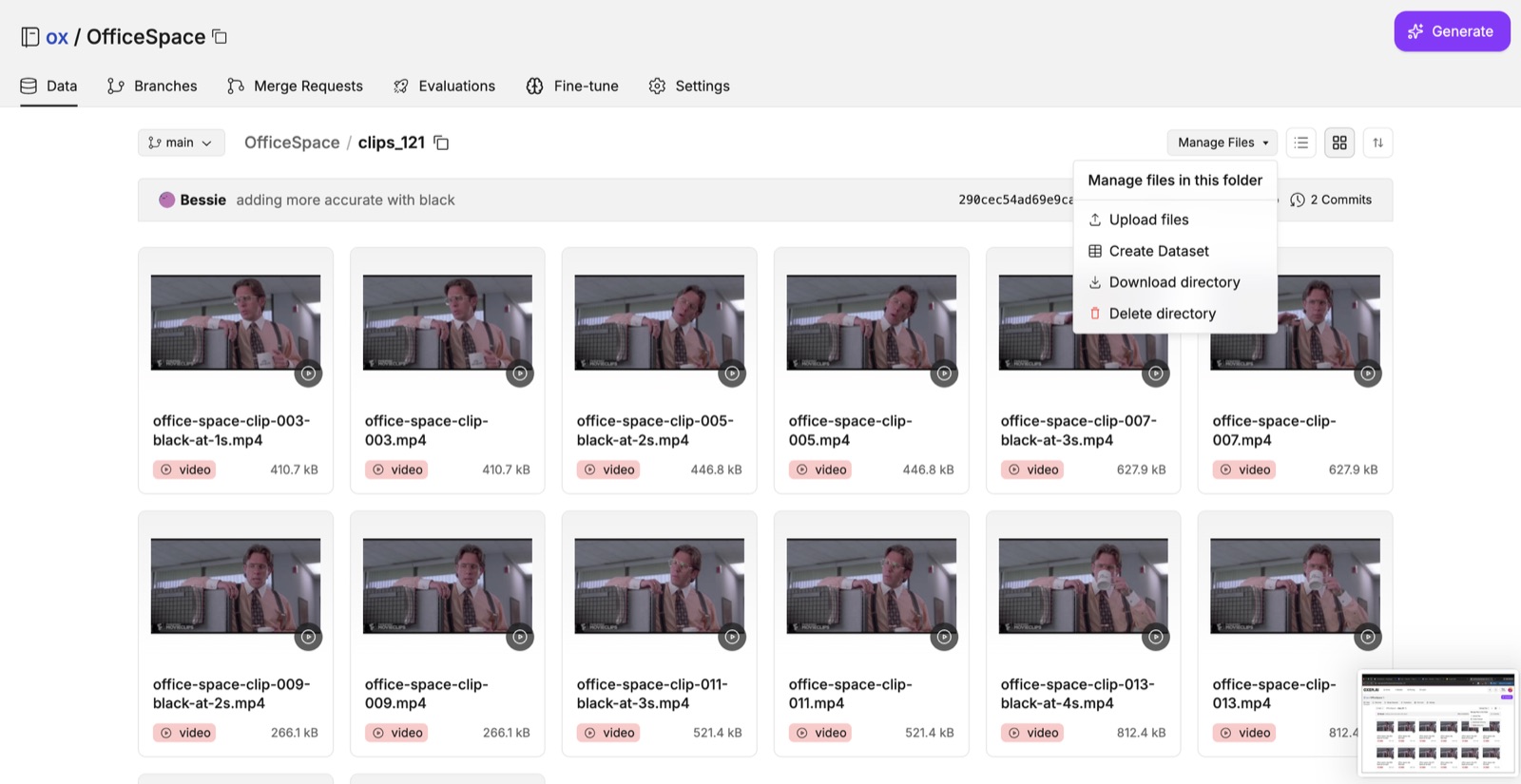Click the office-space-clip-003.mp4 file name
Screen dimensions: 1521x784
pyautogui.click(x=427, y=430)
